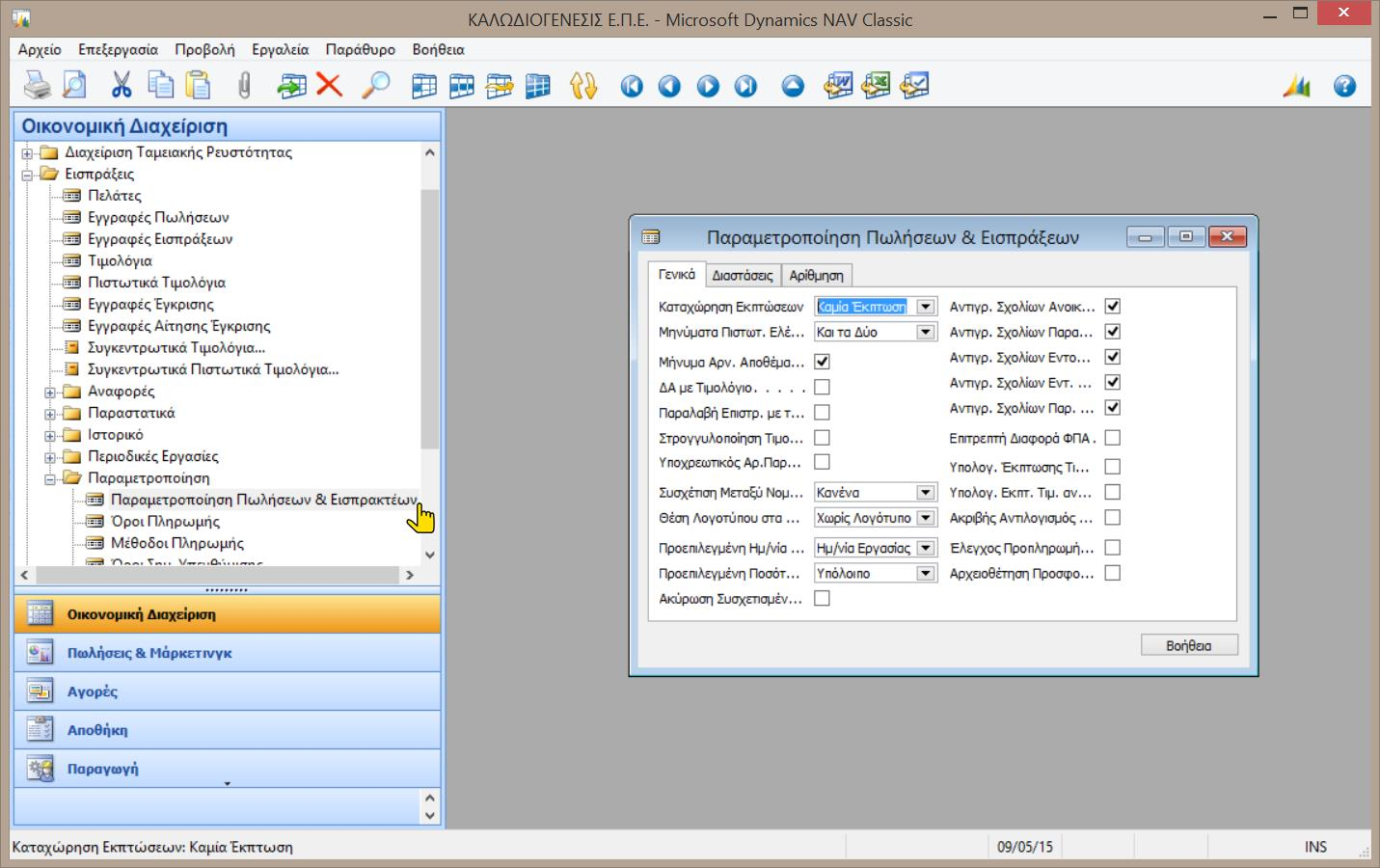Go to First record icon
The width and height of the screenshot is (1380, 868).
point(632,87)
